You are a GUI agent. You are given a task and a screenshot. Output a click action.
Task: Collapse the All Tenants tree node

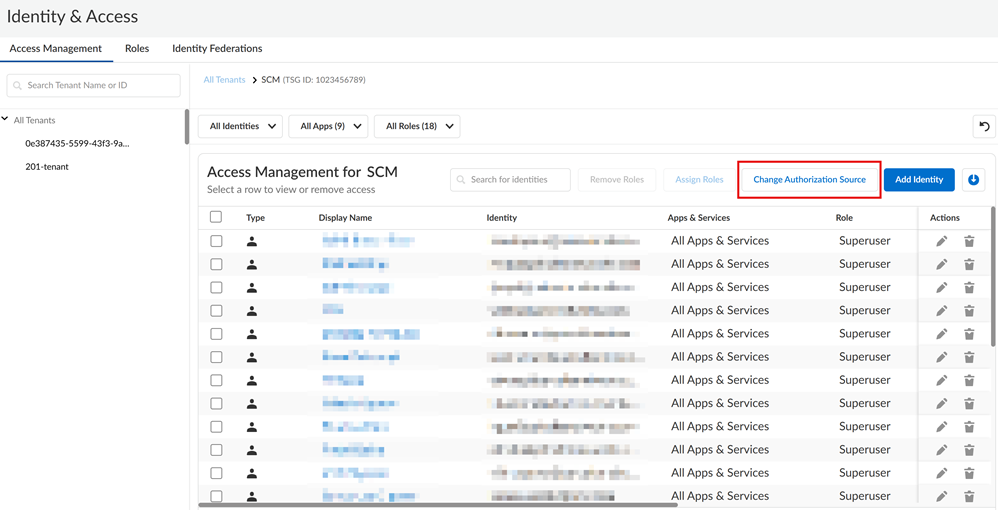click(6, 120)
